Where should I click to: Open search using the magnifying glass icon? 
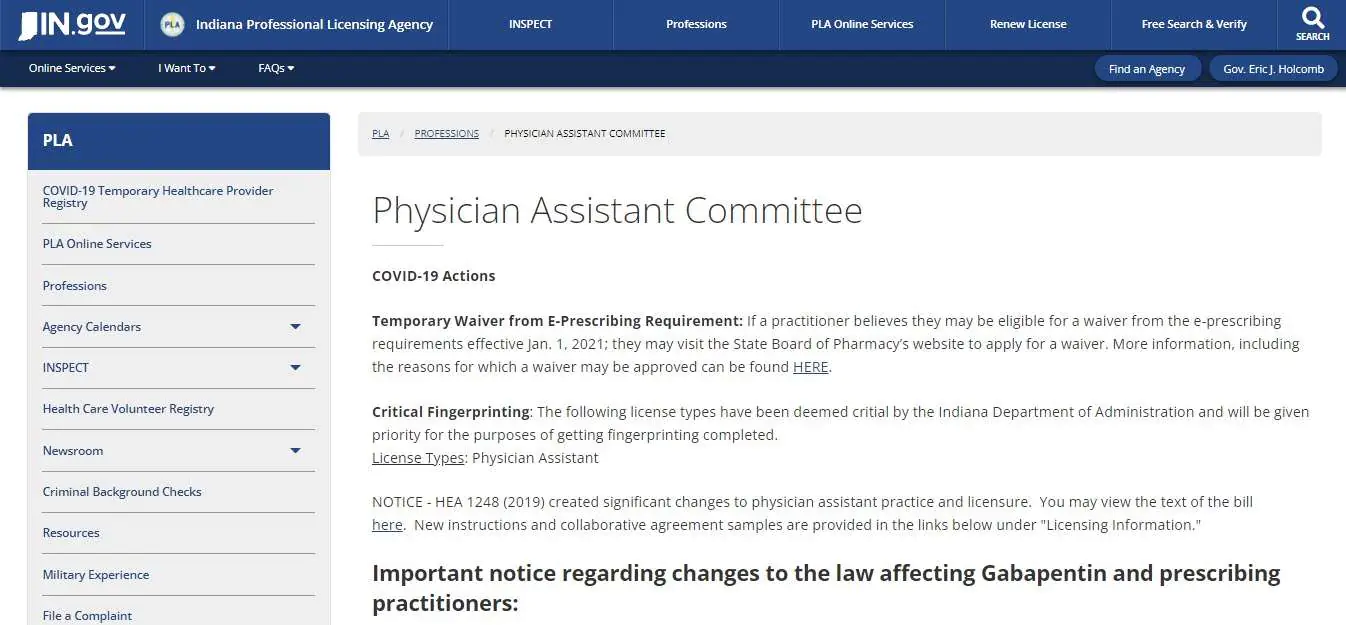pyautogui.click(x=1311, y=22)
